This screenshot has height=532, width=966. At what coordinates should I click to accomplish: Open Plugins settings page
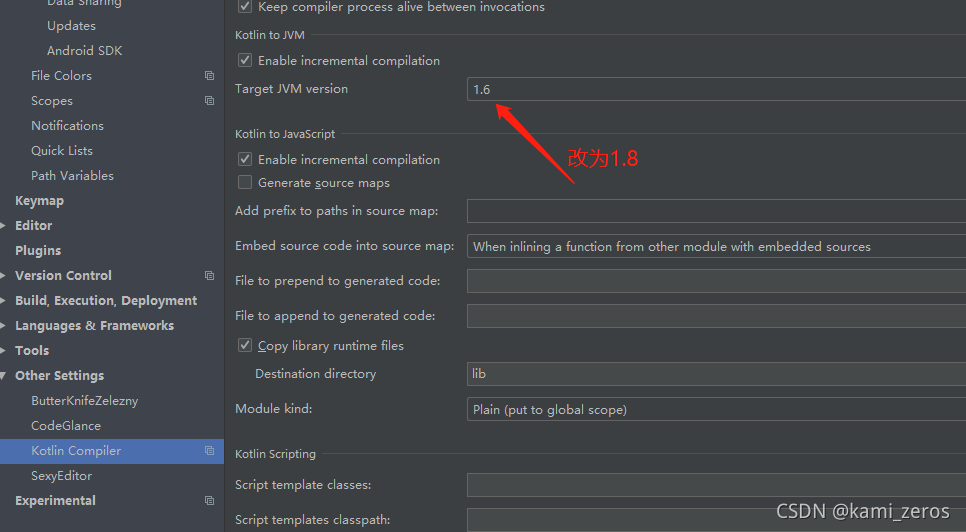(38, 251)
